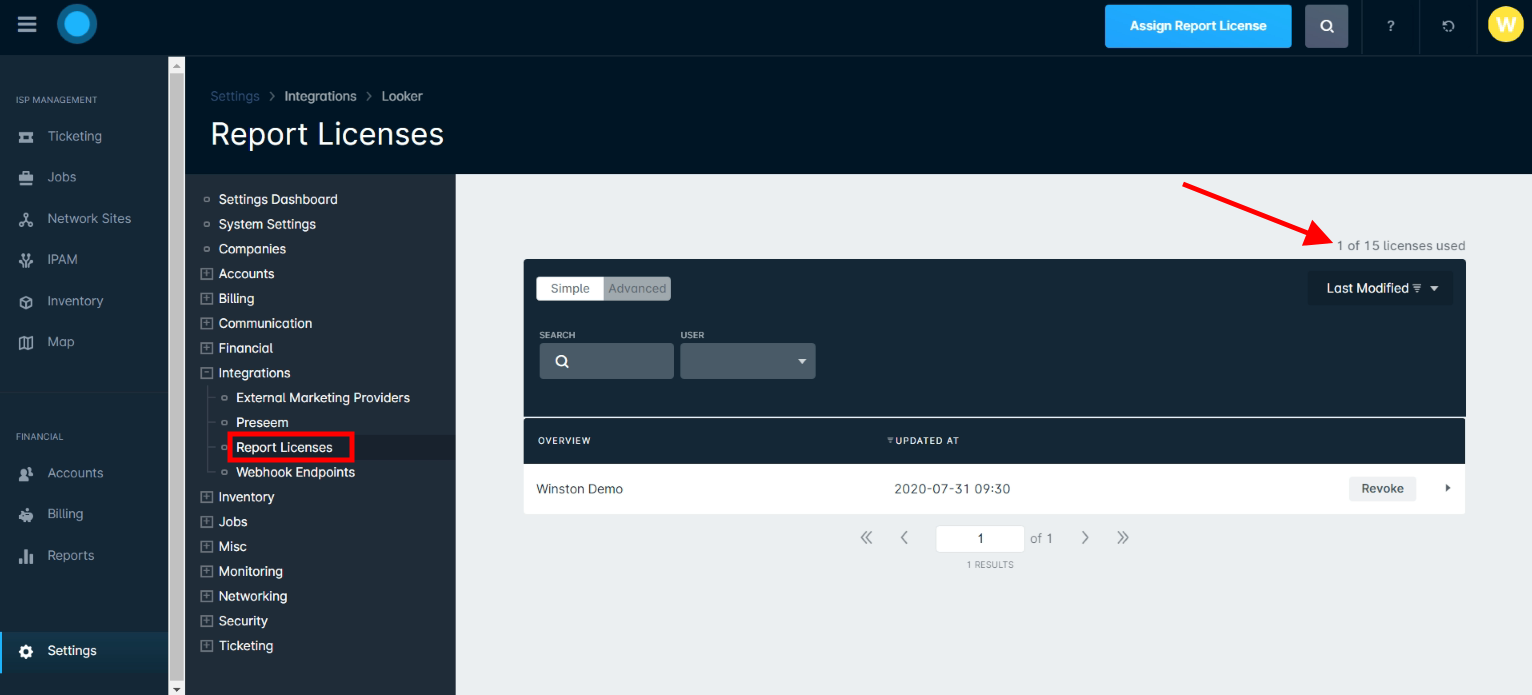Open Settings Dashboard in settings tree
Image resolution: width=1532 pixels, height=695 pixels.
(x=278, y=199)
